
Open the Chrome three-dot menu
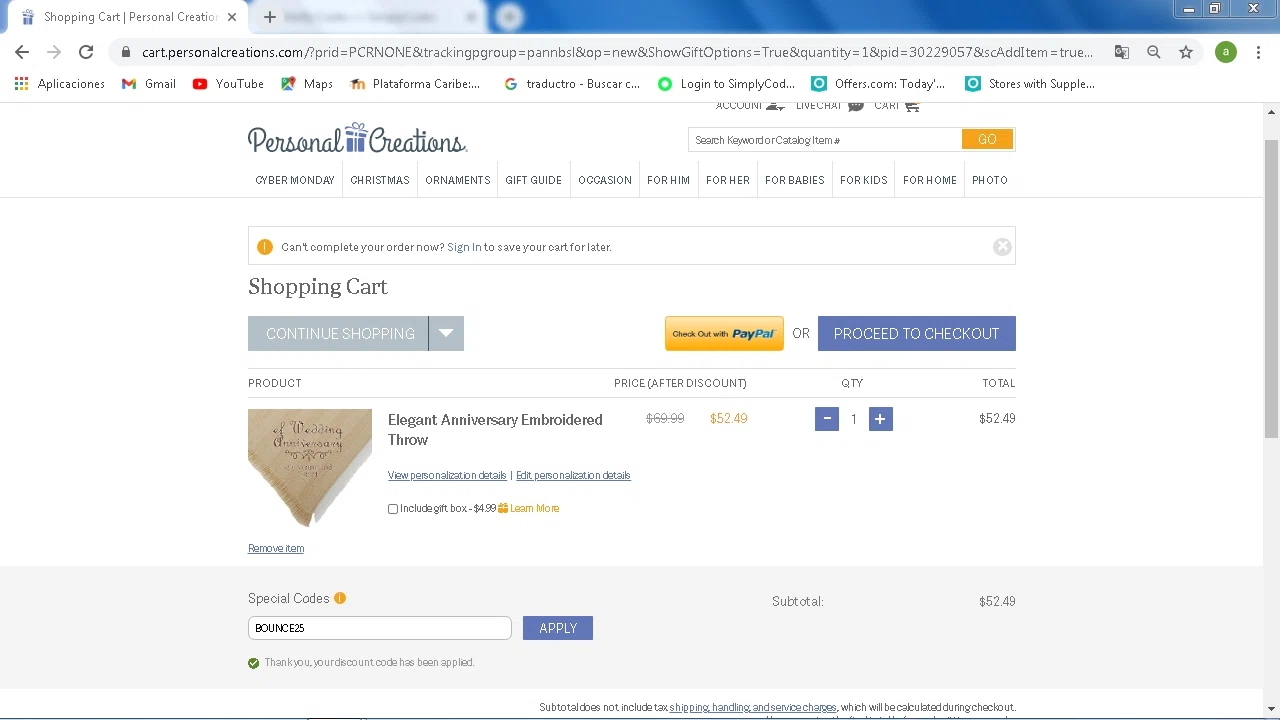pos(1258,52)
